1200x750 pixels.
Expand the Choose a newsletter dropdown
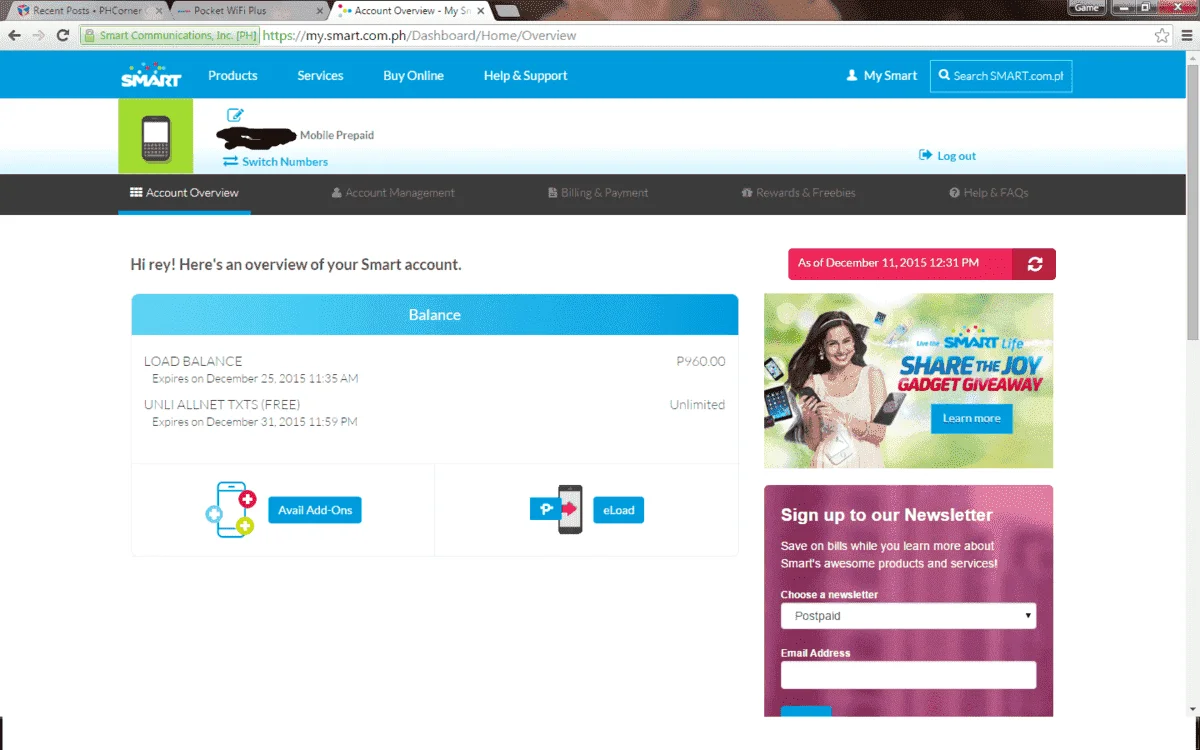click(908, 616)
